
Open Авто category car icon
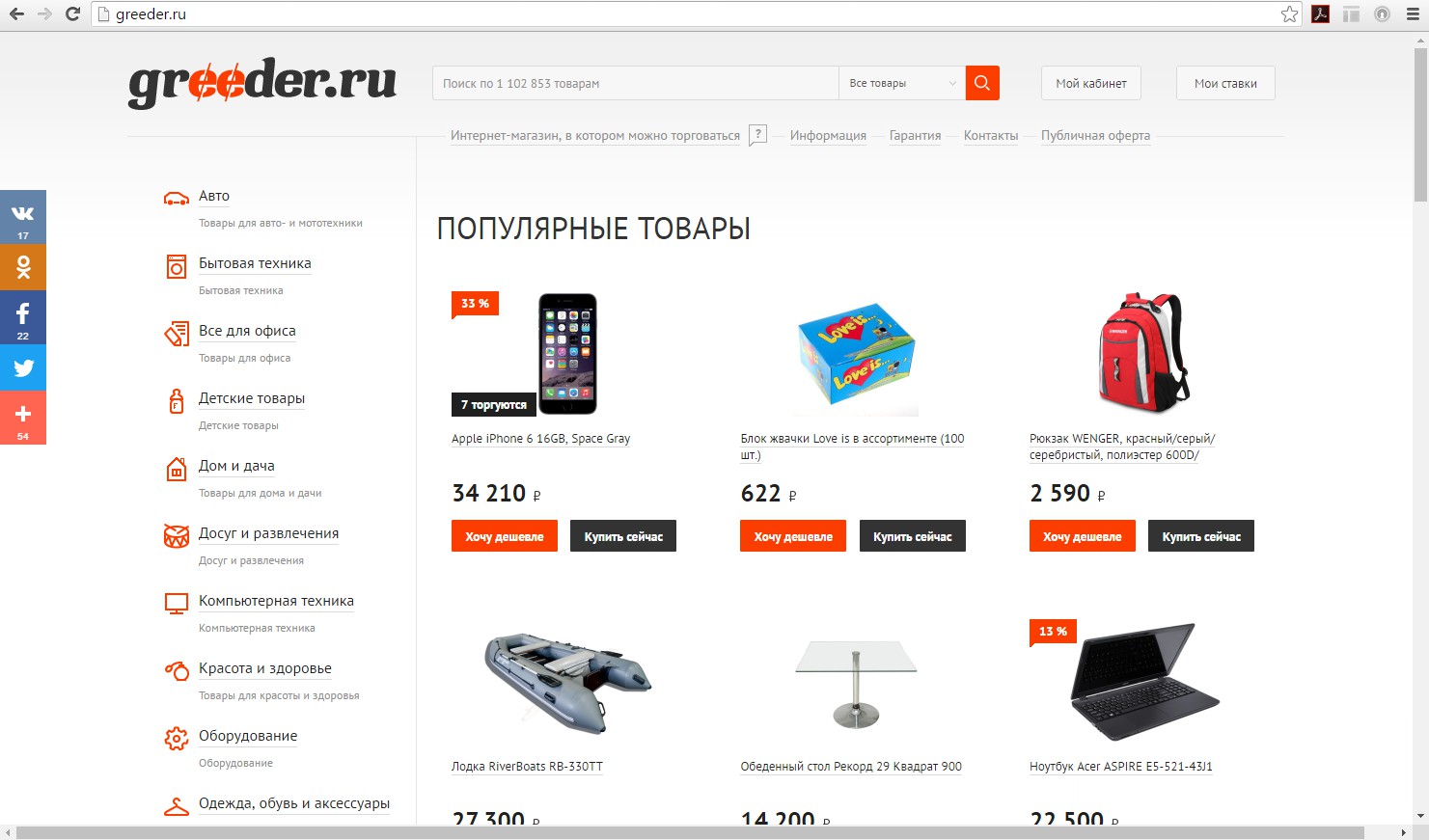(177, 200)
